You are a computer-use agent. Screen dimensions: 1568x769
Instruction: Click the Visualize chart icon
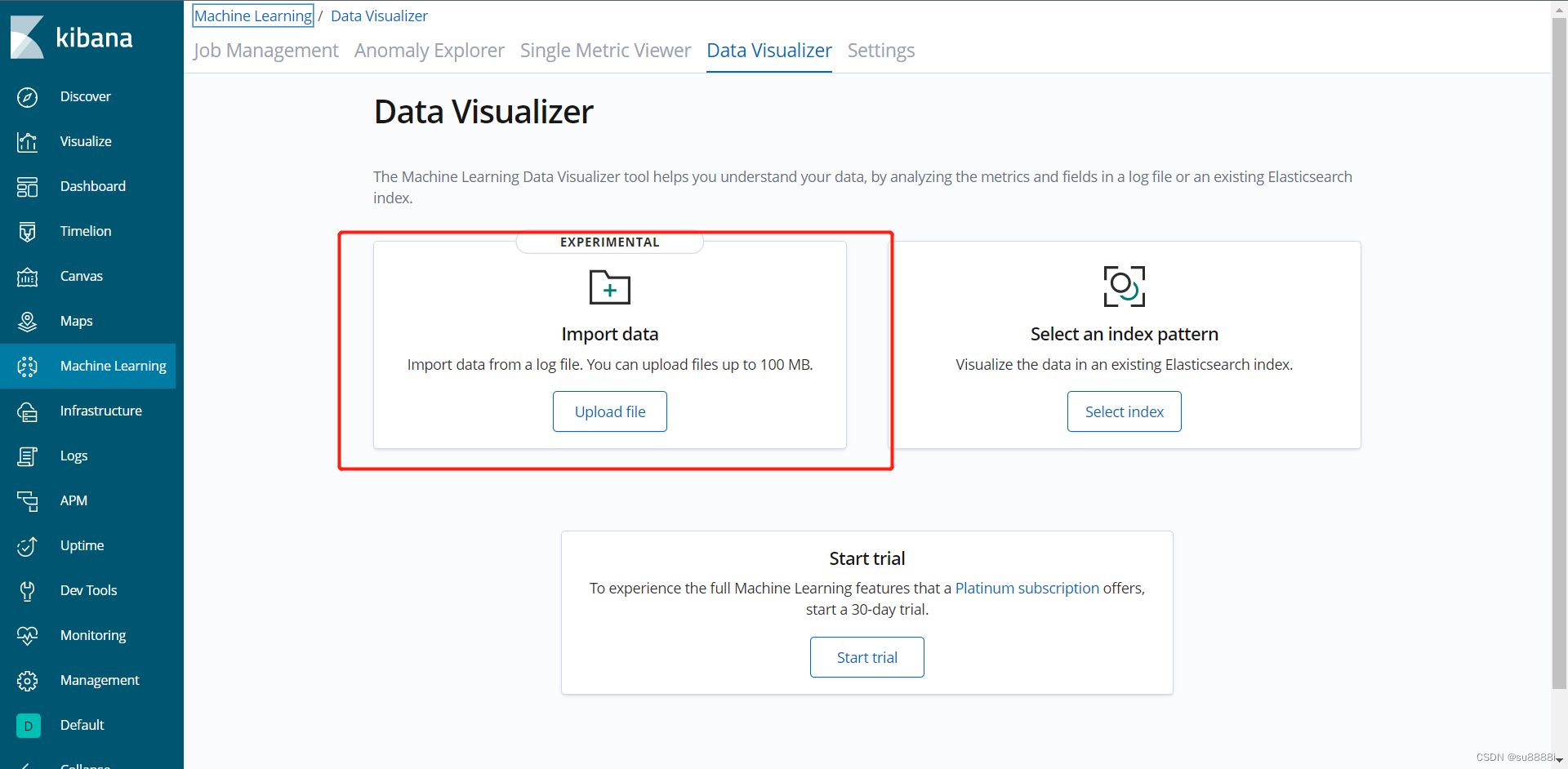pos(27,142)
